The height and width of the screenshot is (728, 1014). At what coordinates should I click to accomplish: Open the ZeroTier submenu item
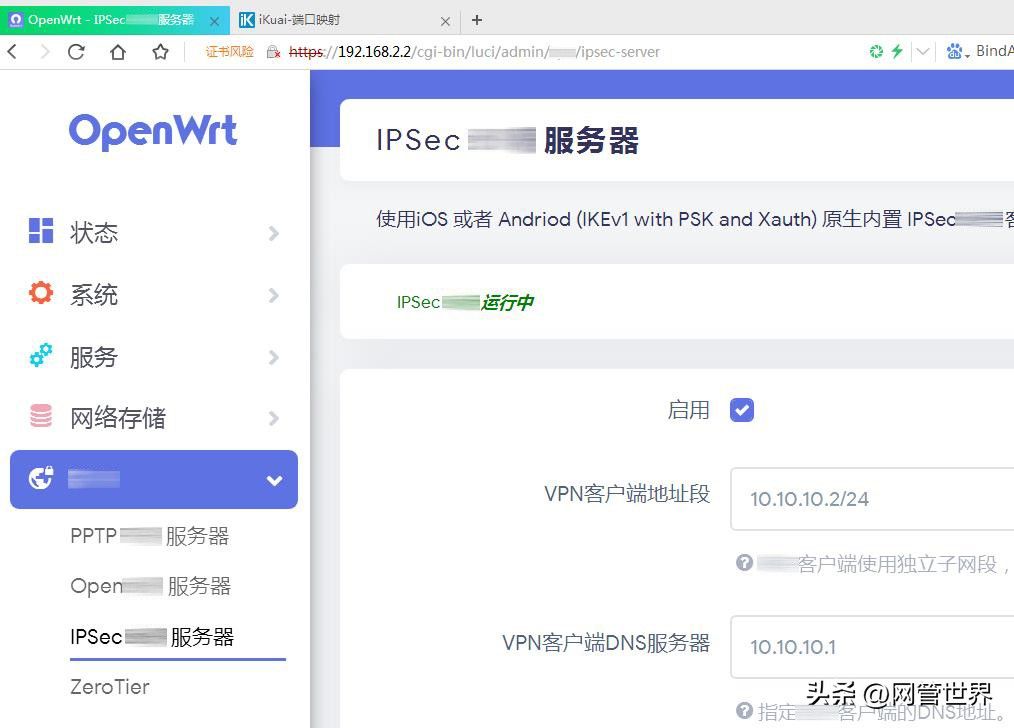coord(110,687)
